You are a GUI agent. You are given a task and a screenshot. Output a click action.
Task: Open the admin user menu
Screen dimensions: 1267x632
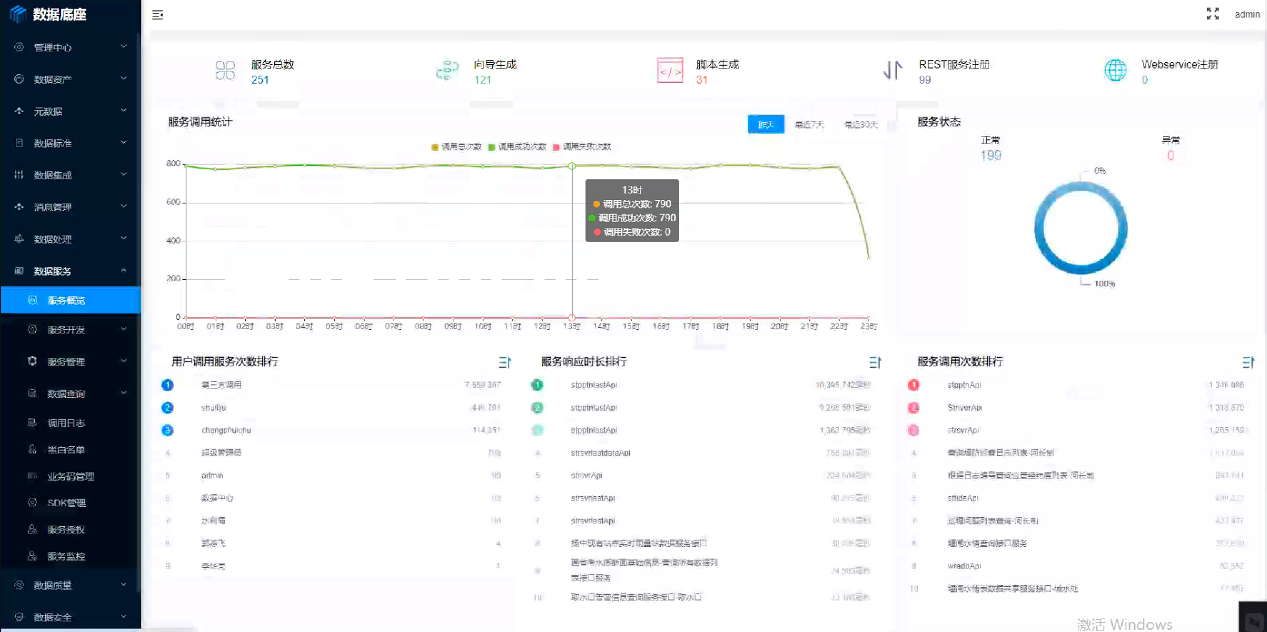tap(1247, 14)
